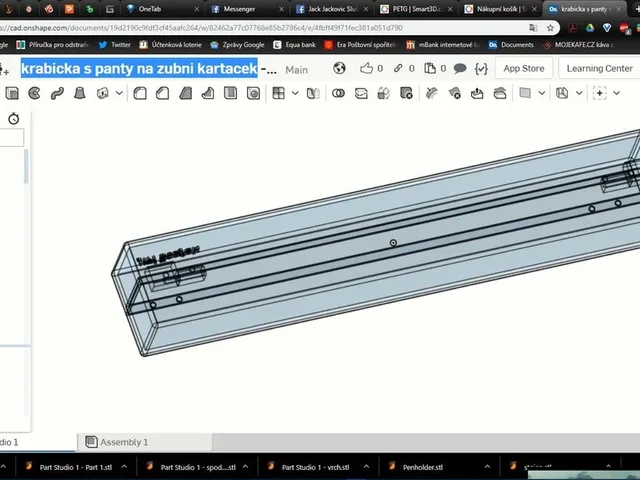The width and height of the screenshot is (640, 480).
Task: Select the Extrude tool in the toolbar
Action: click(x=12, y=93)
